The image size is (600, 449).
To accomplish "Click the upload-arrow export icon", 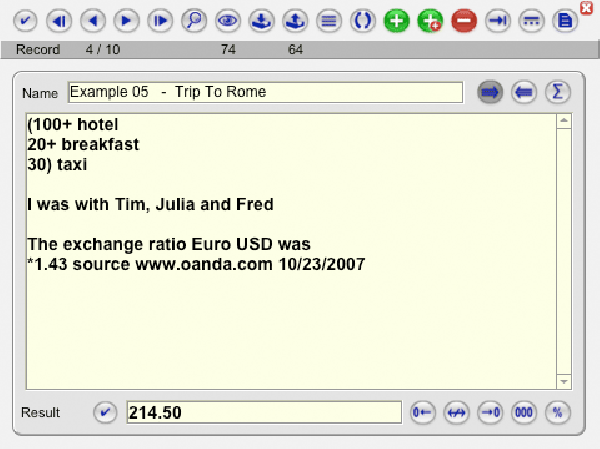I will (x=295, y=21).
